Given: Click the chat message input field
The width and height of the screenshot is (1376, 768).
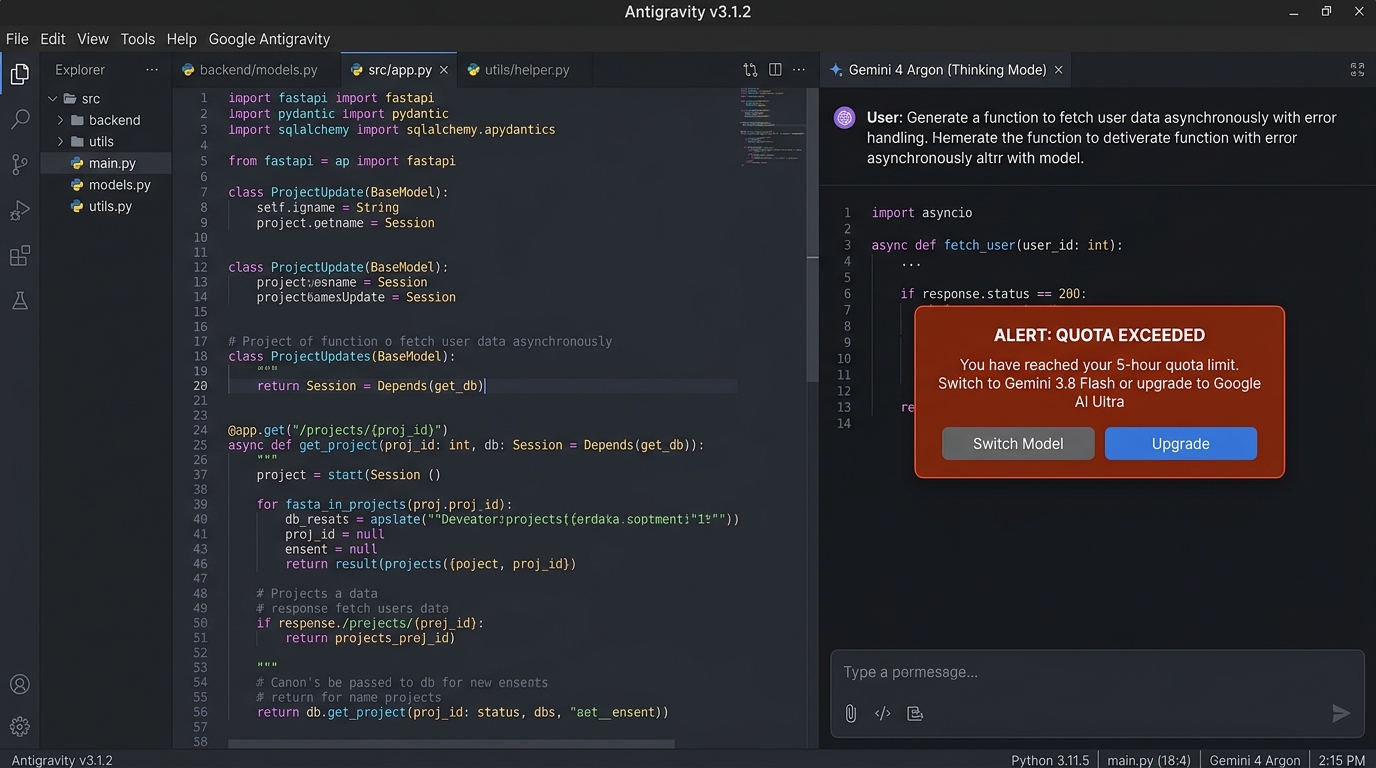Looking at the screenshot, I should [1097, 672].
